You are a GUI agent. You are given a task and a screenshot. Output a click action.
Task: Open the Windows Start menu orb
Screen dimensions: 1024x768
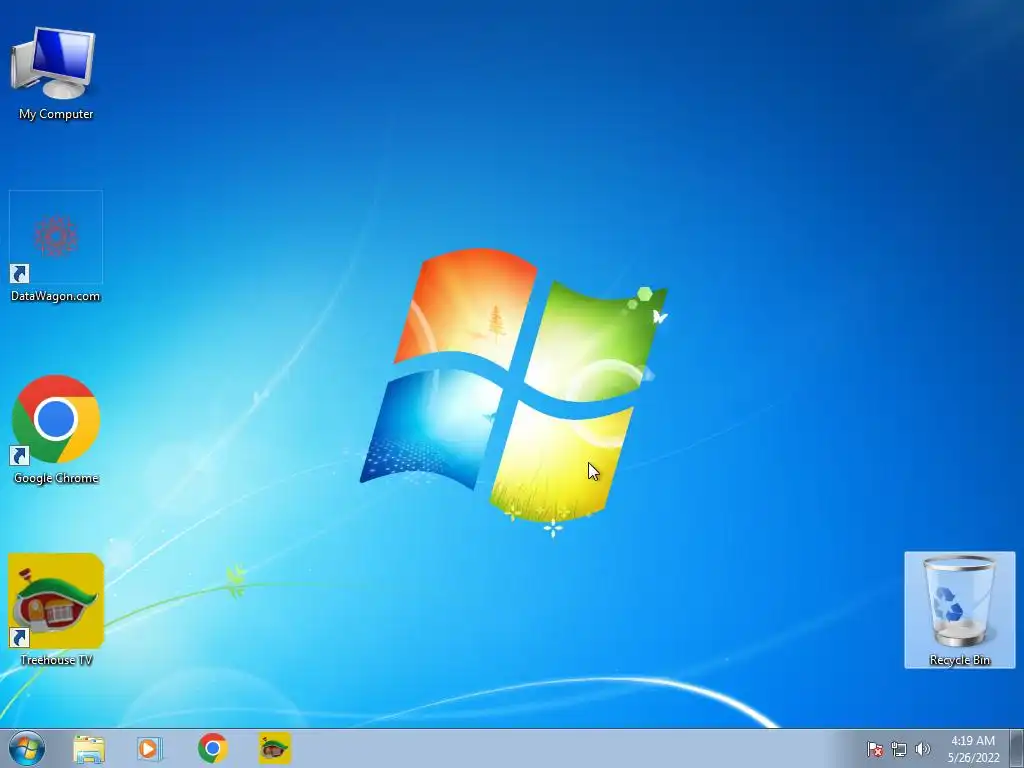[x=27, y=748]
